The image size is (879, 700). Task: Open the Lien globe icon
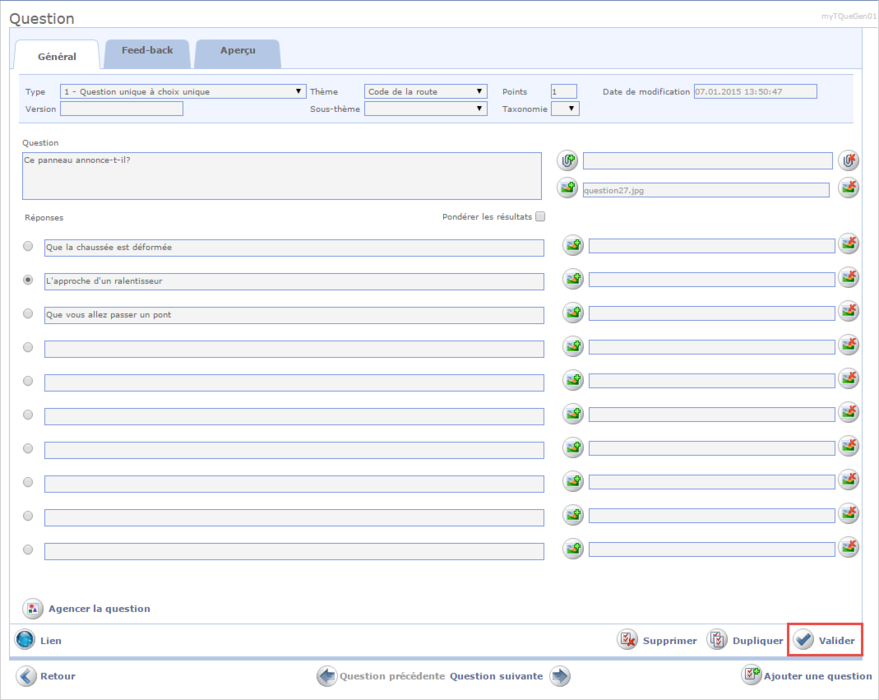click(x=25, y=640)
